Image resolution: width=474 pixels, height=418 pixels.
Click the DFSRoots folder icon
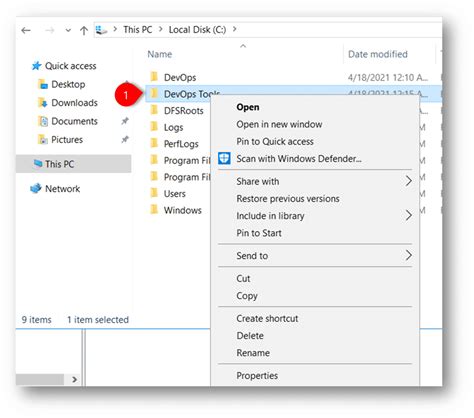[154, 110]
